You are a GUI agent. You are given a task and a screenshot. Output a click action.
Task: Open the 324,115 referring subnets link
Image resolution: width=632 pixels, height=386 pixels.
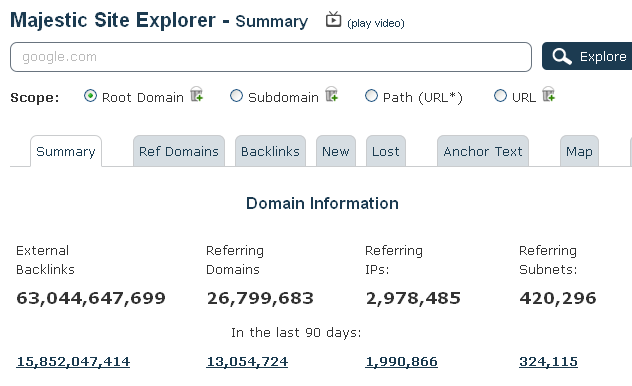pyautogui.click(x=548, y=361)
